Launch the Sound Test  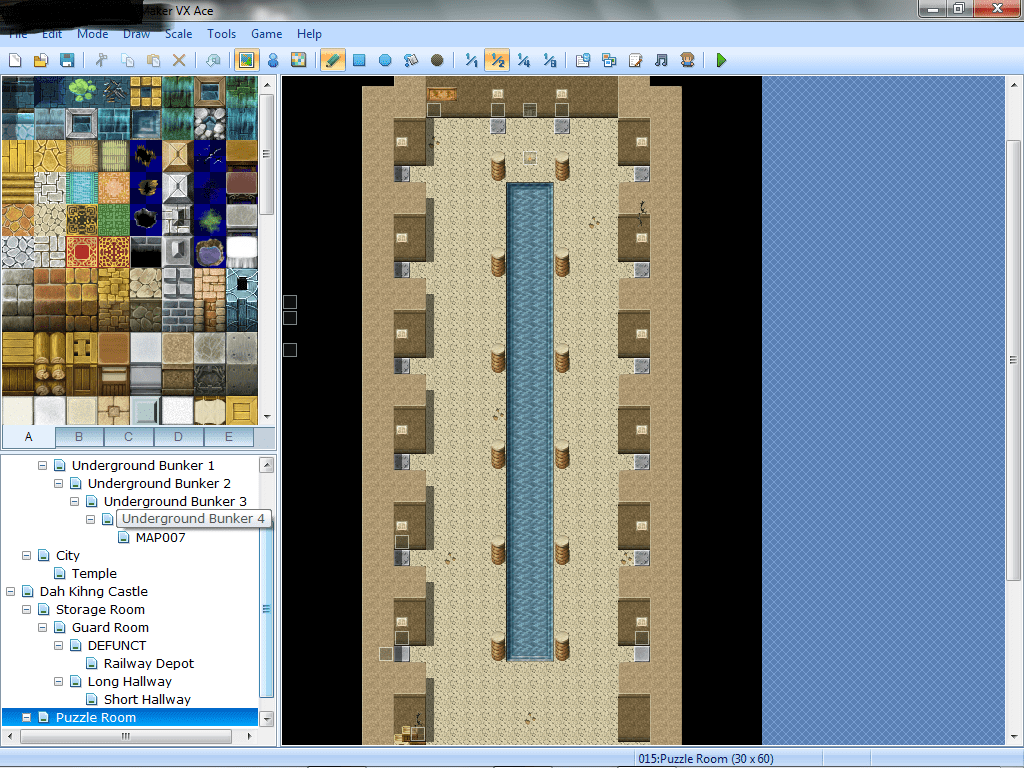[x=661, y=60]
